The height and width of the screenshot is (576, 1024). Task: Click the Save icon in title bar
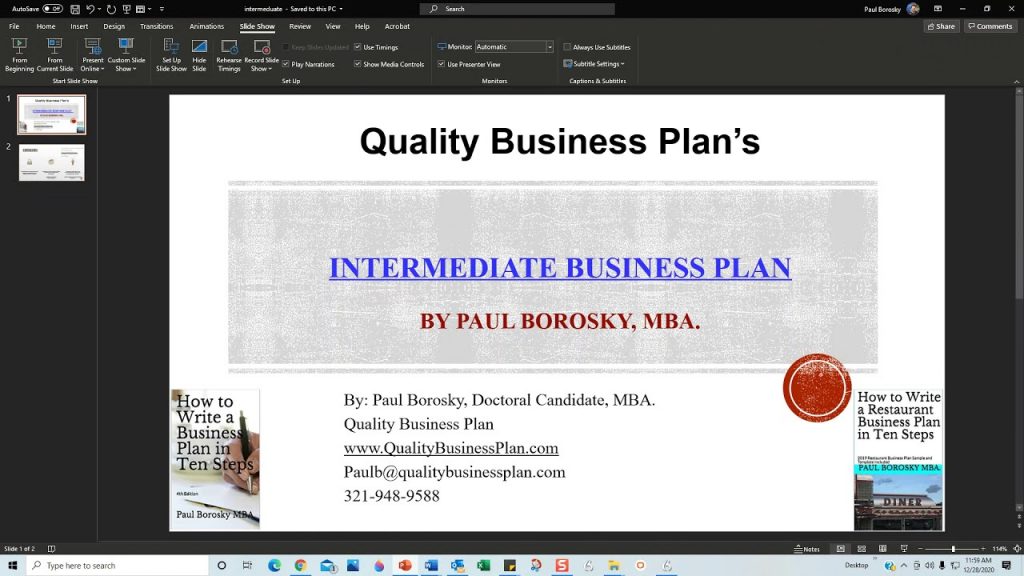[x=75, y=9]
